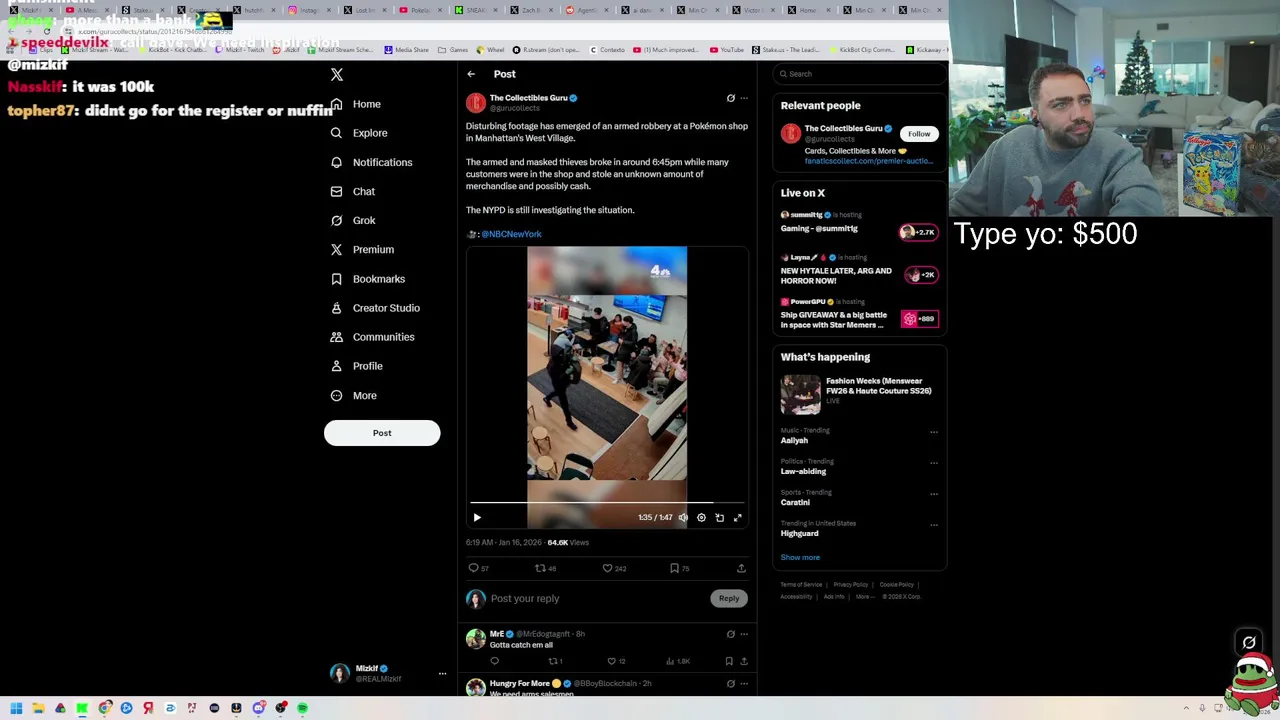Click the gray Reply button
This screenshot has width=1280, height=720.
pos(729,598)
